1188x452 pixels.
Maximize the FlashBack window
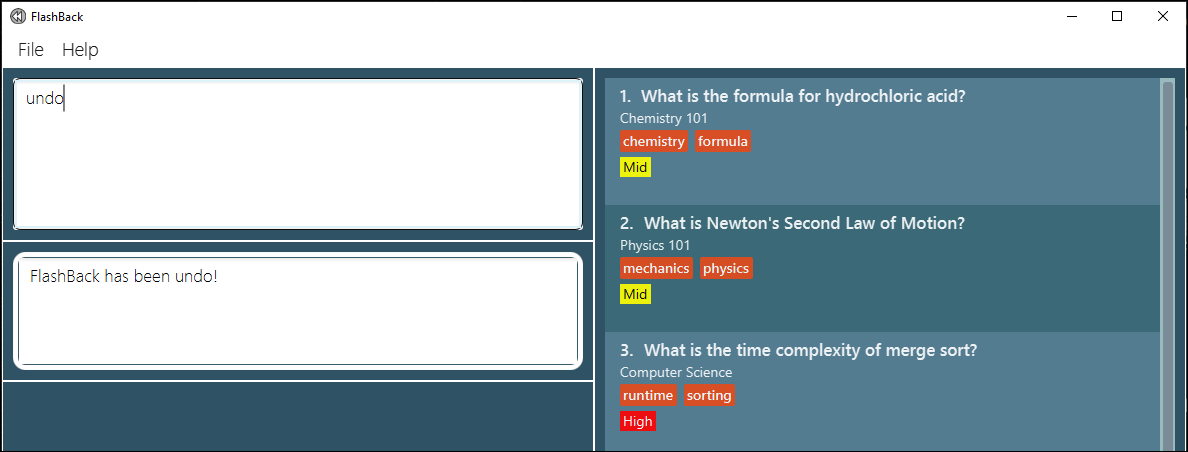(1117, 16)
